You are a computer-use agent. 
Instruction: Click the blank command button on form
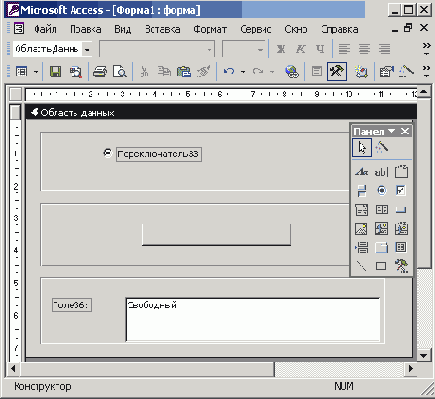coord(216,235)
